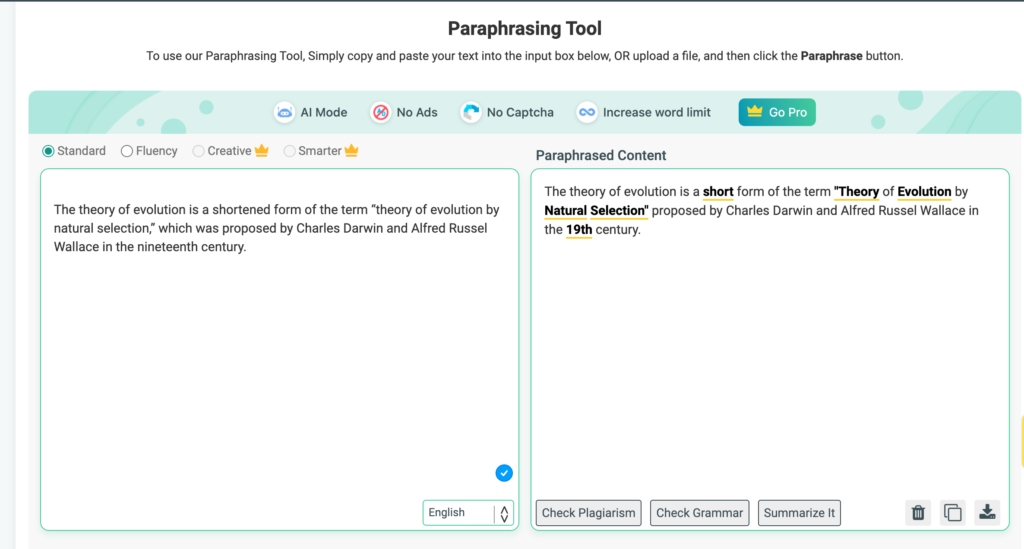This screenshot has width=1024, height=549.
Task: Click the highlighted "Theory" word in output
Action: [x=856, y=192]
